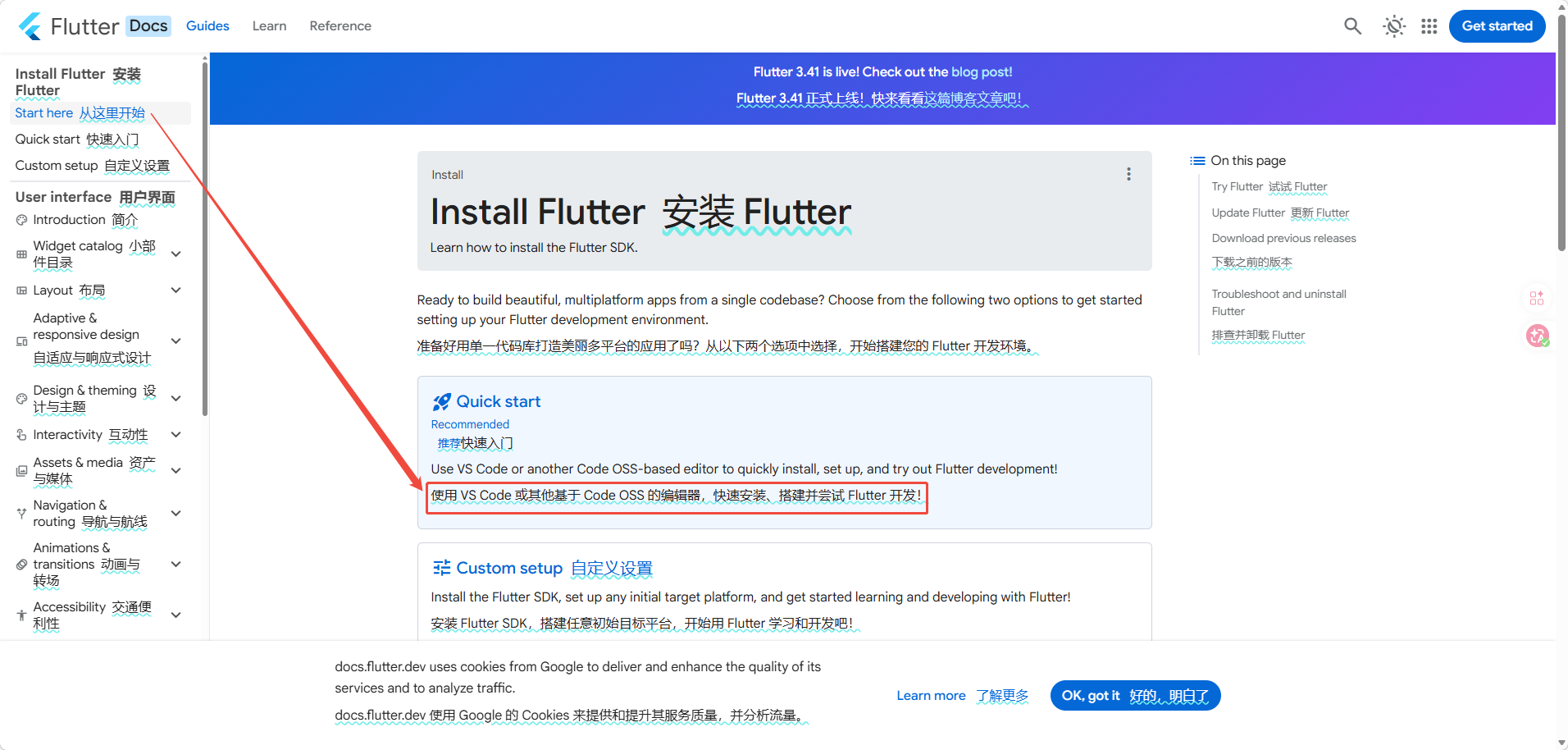
Task: Click the Install breadcrumb label
Action: point(447,175)
